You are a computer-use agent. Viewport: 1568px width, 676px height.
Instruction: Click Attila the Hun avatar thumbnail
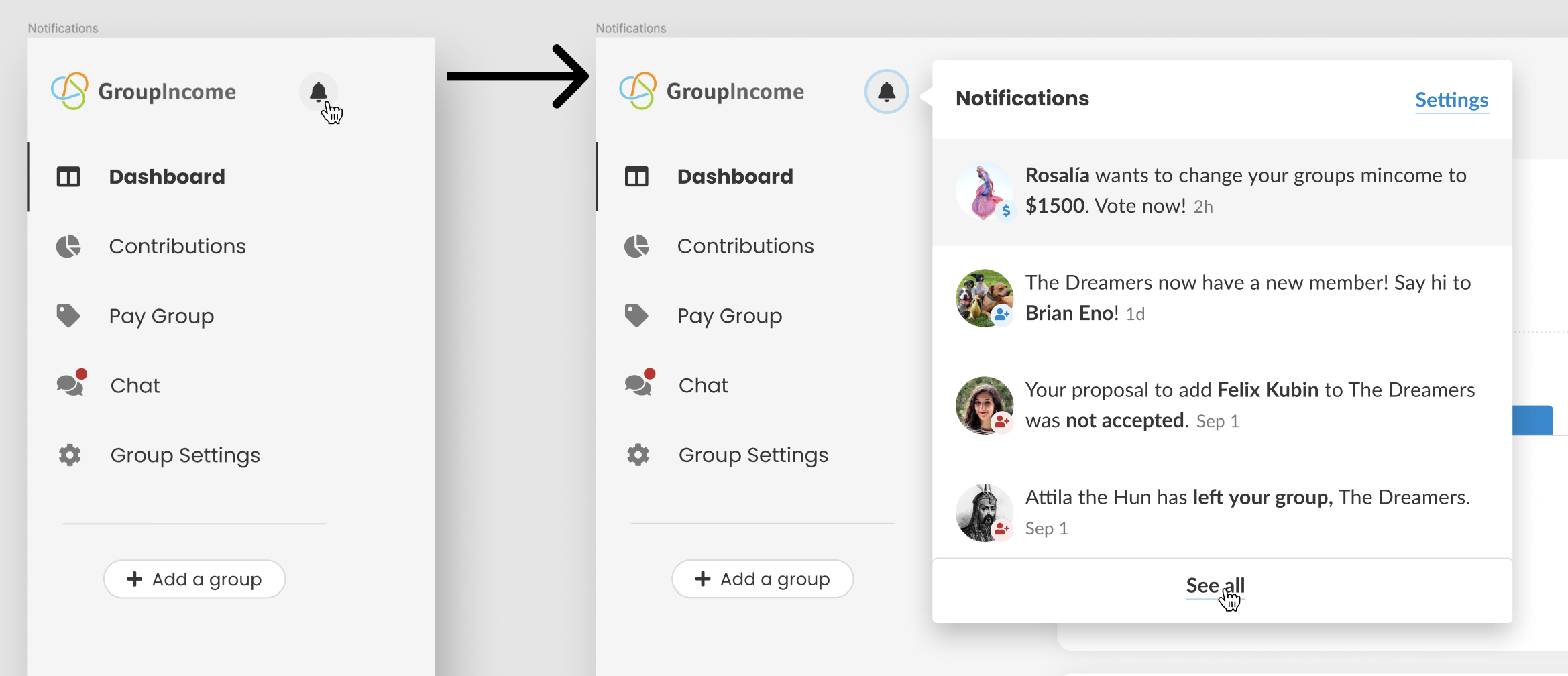(x=984, y=513)
